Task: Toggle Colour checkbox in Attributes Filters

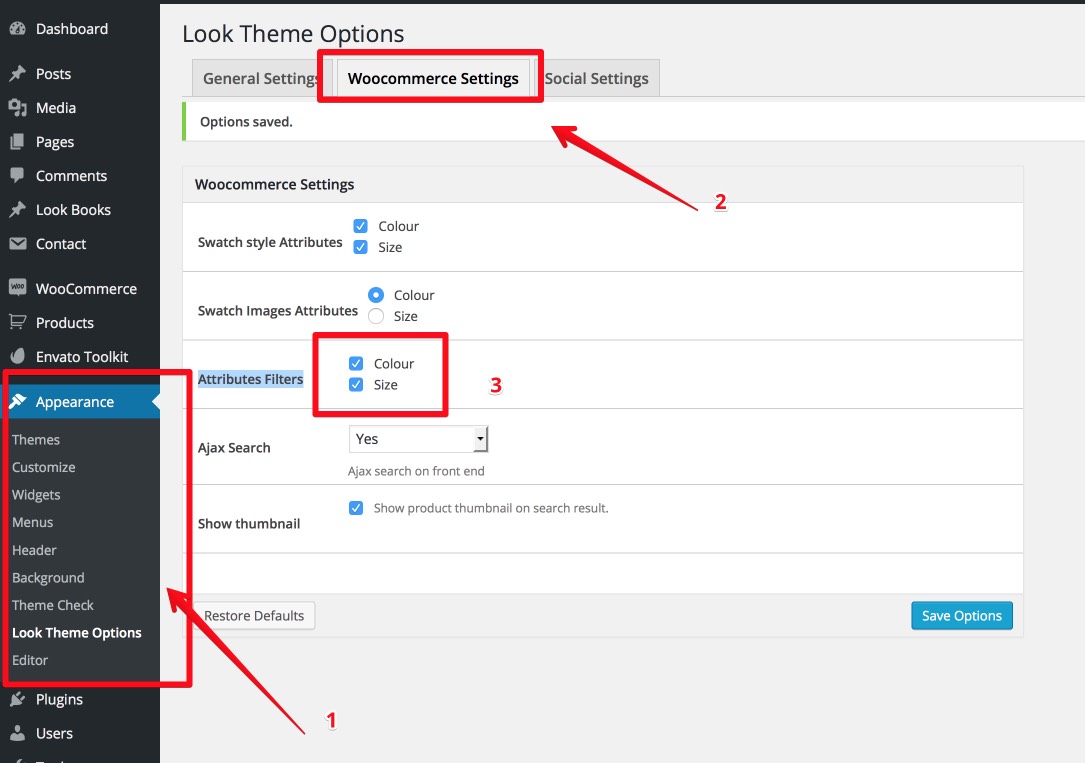Action: pos(356,364)
